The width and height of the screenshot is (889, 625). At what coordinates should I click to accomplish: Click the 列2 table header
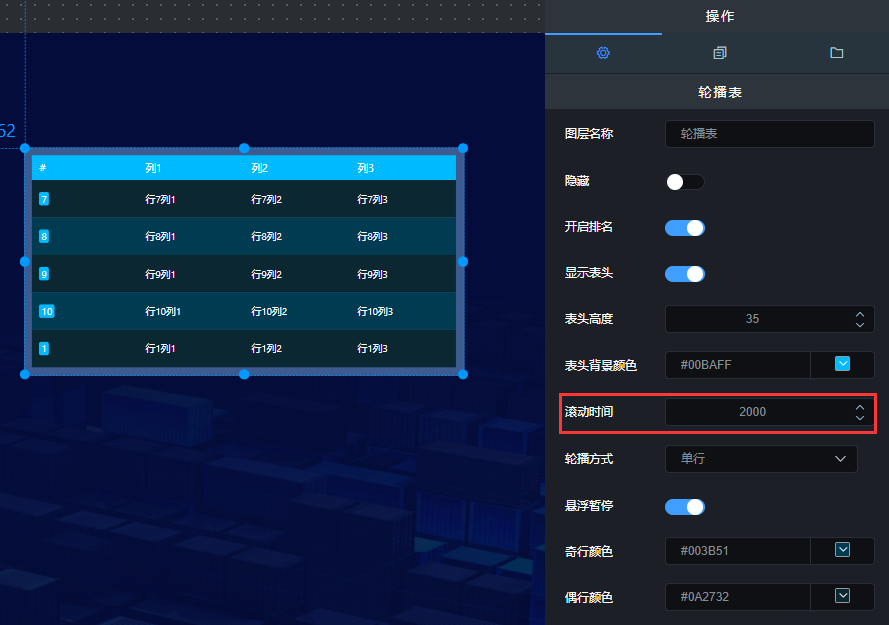coord(260,168)
